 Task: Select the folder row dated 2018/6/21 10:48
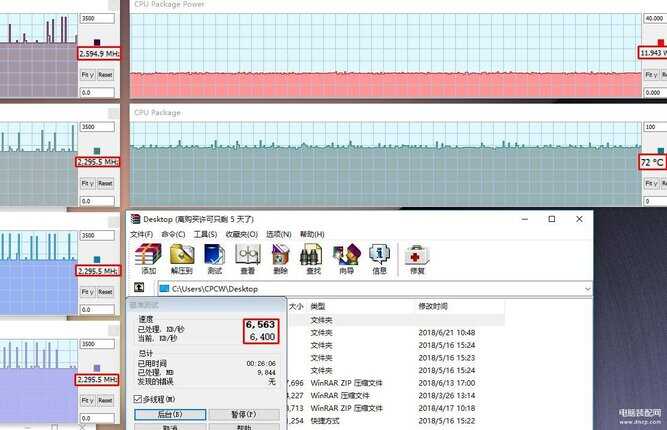396,333
